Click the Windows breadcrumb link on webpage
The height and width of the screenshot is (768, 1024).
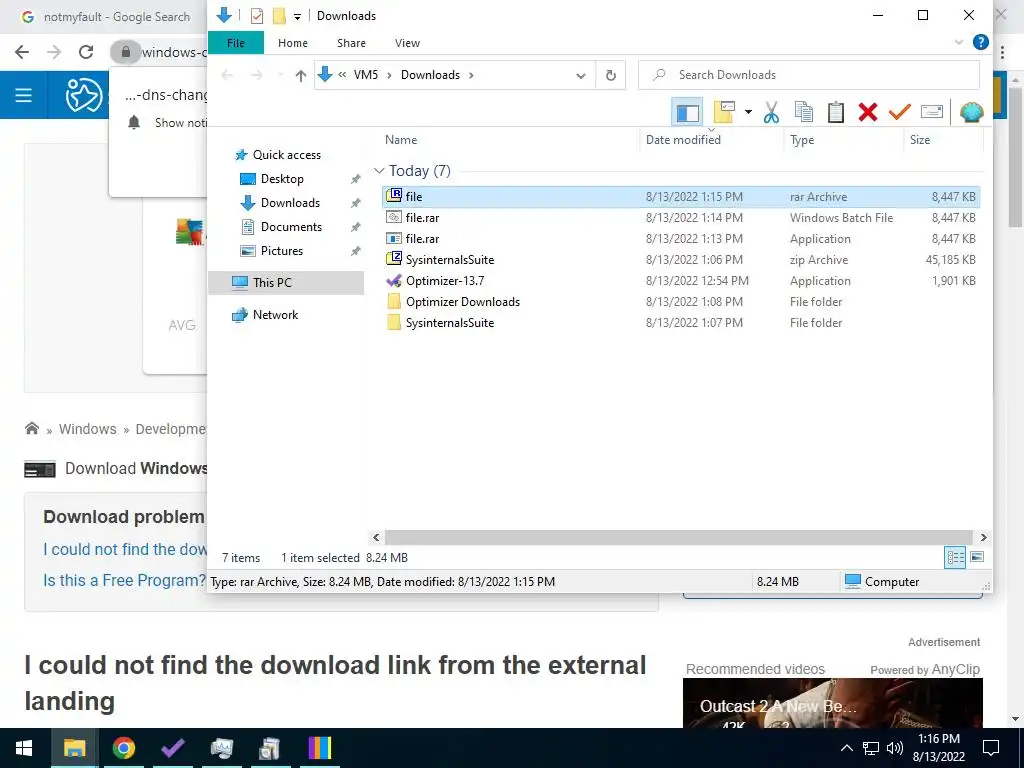pyautogui.click(x=88, y=429)
